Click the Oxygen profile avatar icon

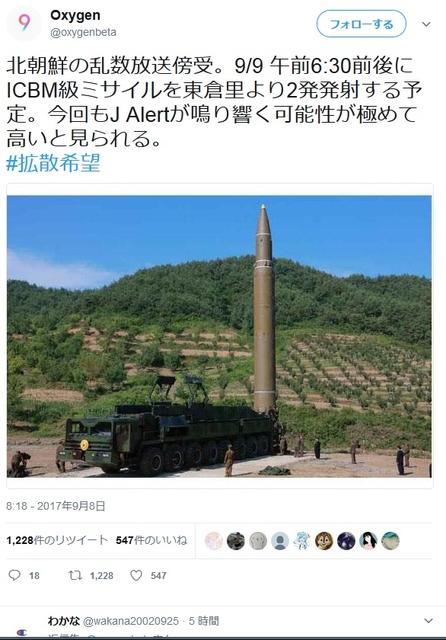coord(24,23)
